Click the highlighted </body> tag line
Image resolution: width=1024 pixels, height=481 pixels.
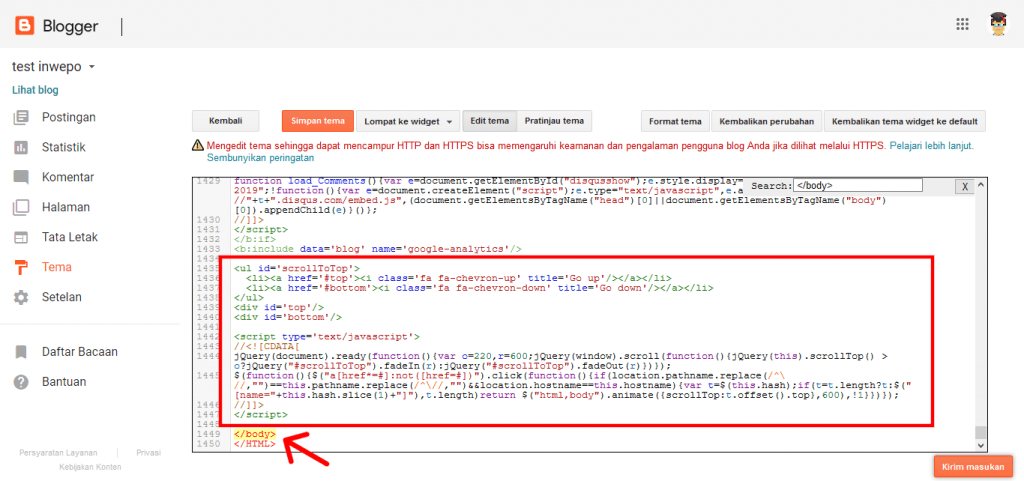(255, 434)
